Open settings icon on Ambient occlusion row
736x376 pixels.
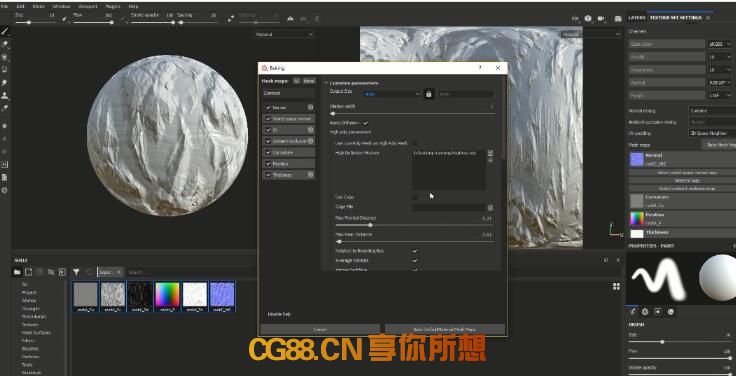click(x=310, y=141)
